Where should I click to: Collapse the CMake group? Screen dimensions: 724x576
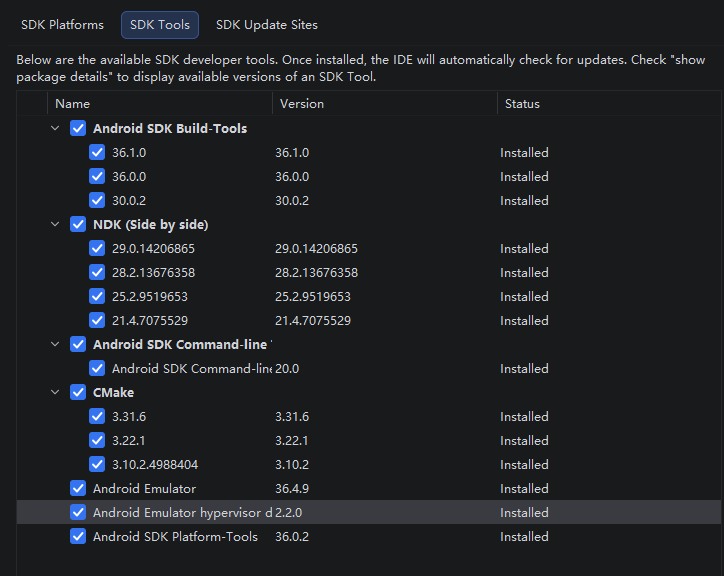tap(55, 392)
